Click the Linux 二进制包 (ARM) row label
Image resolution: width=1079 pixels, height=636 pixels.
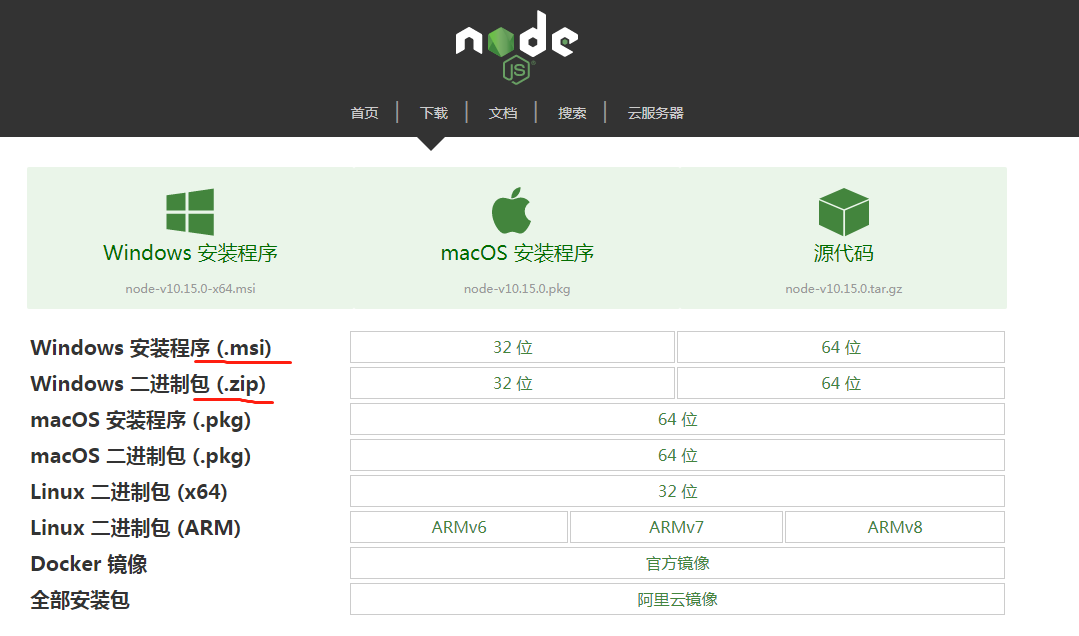coord(136,528)
